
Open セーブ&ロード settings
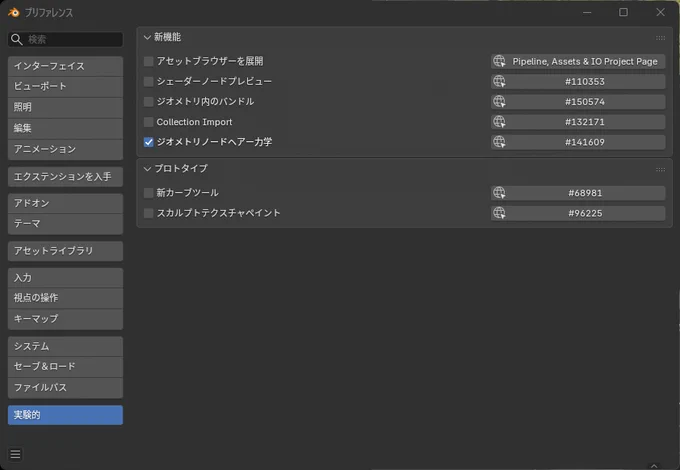click(65, 366)
